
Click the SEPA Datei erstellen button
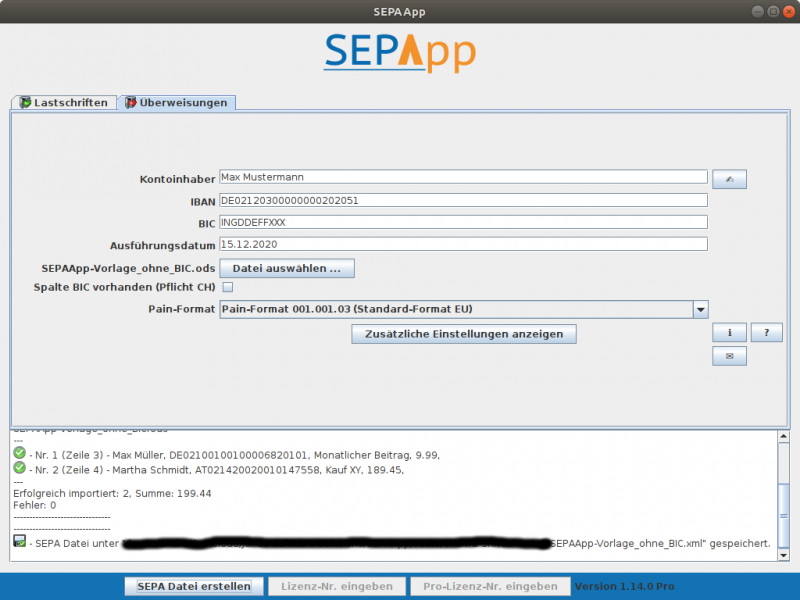coord(193,586)
